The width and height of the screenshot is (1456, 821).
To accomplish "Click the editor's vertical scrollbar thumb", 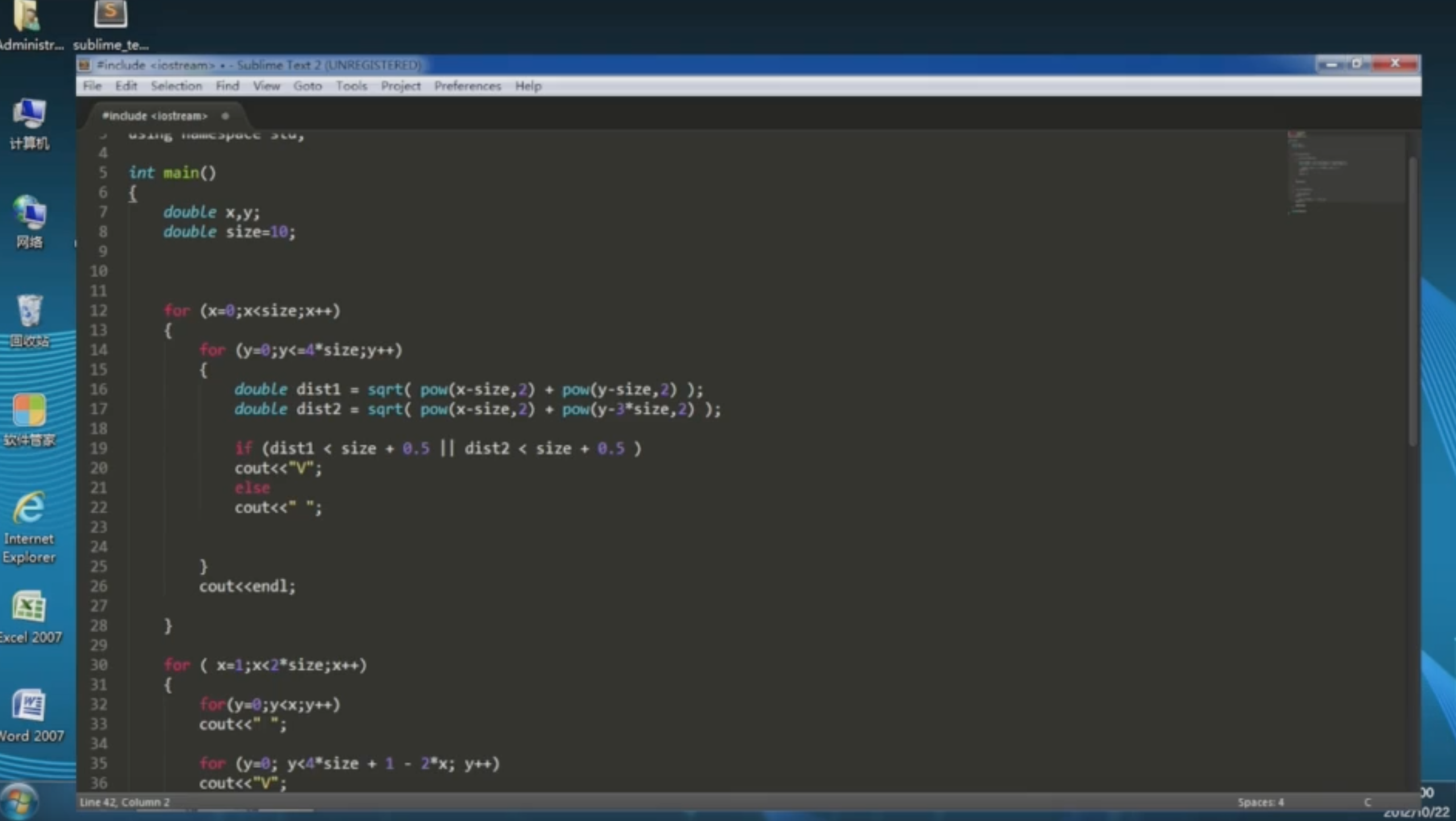I will (x=1413, y=302).
